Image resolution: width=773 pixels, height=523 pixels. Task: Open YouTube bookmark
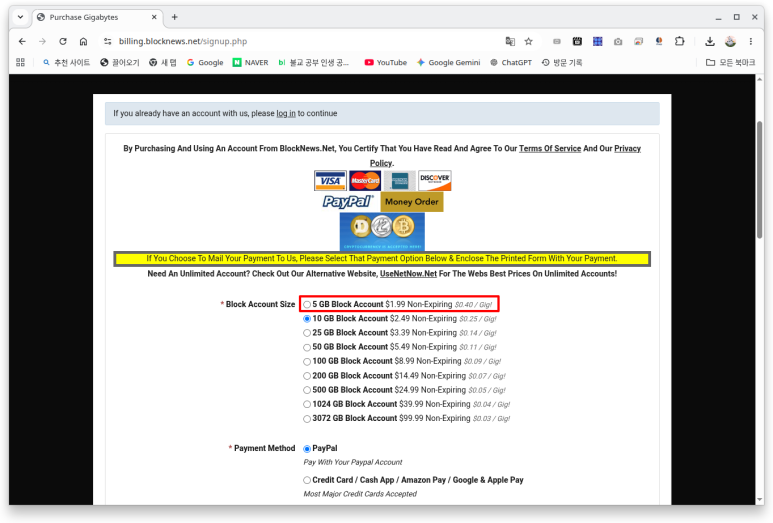pyautogui.click(x=386, y=63)
